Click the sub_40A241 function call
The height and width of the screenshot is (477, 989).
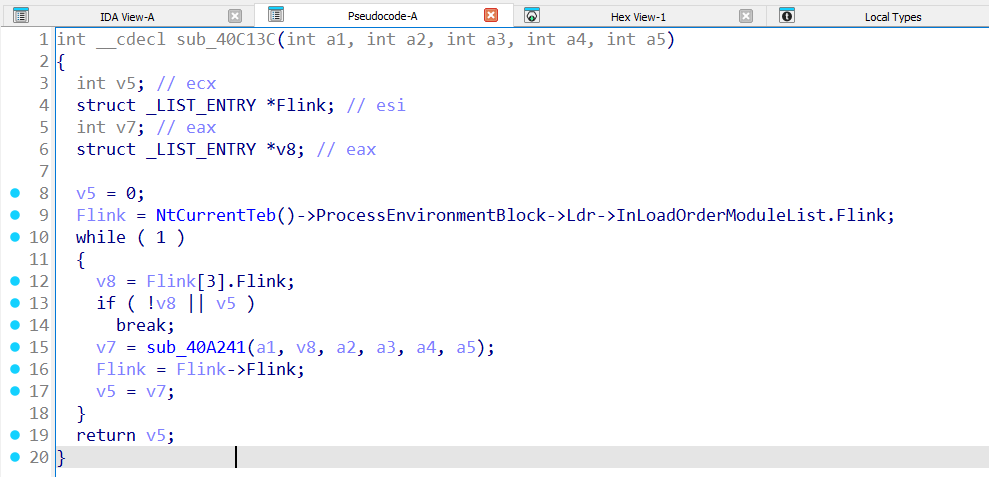196,347
